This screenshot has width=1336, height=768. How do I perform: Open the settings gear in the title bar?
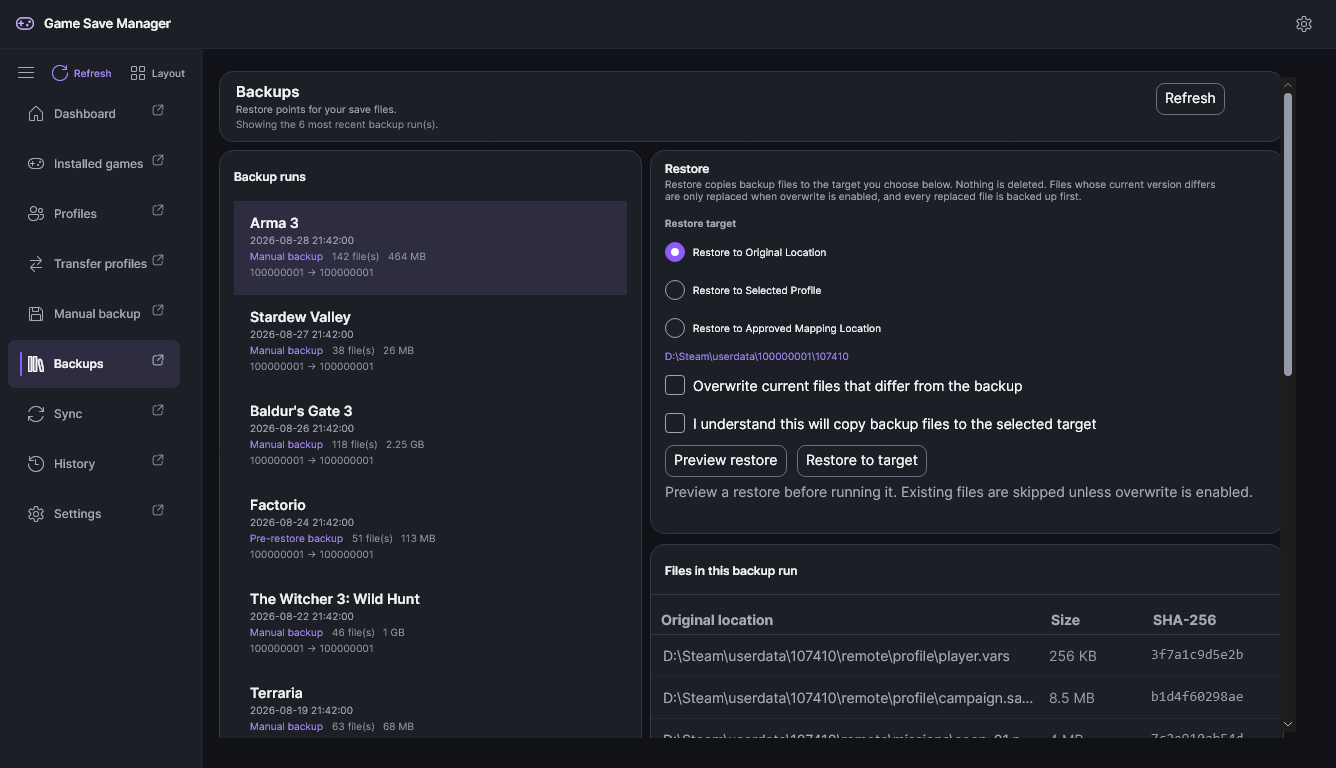click(x=1303, y=24)
